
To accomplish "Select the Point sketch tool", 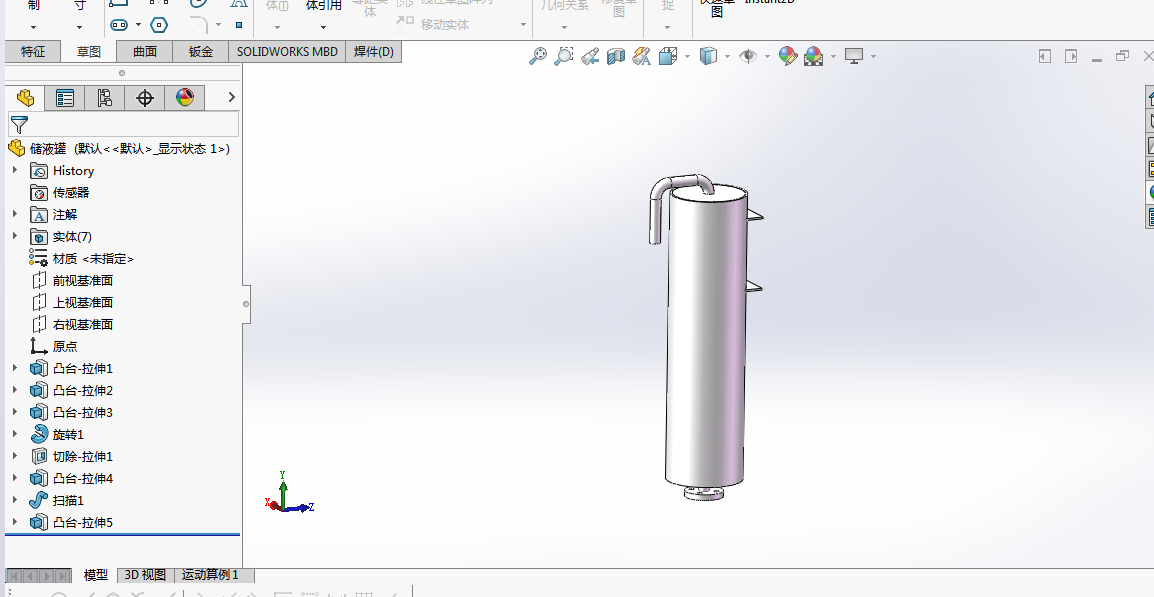I will [238, 25].
